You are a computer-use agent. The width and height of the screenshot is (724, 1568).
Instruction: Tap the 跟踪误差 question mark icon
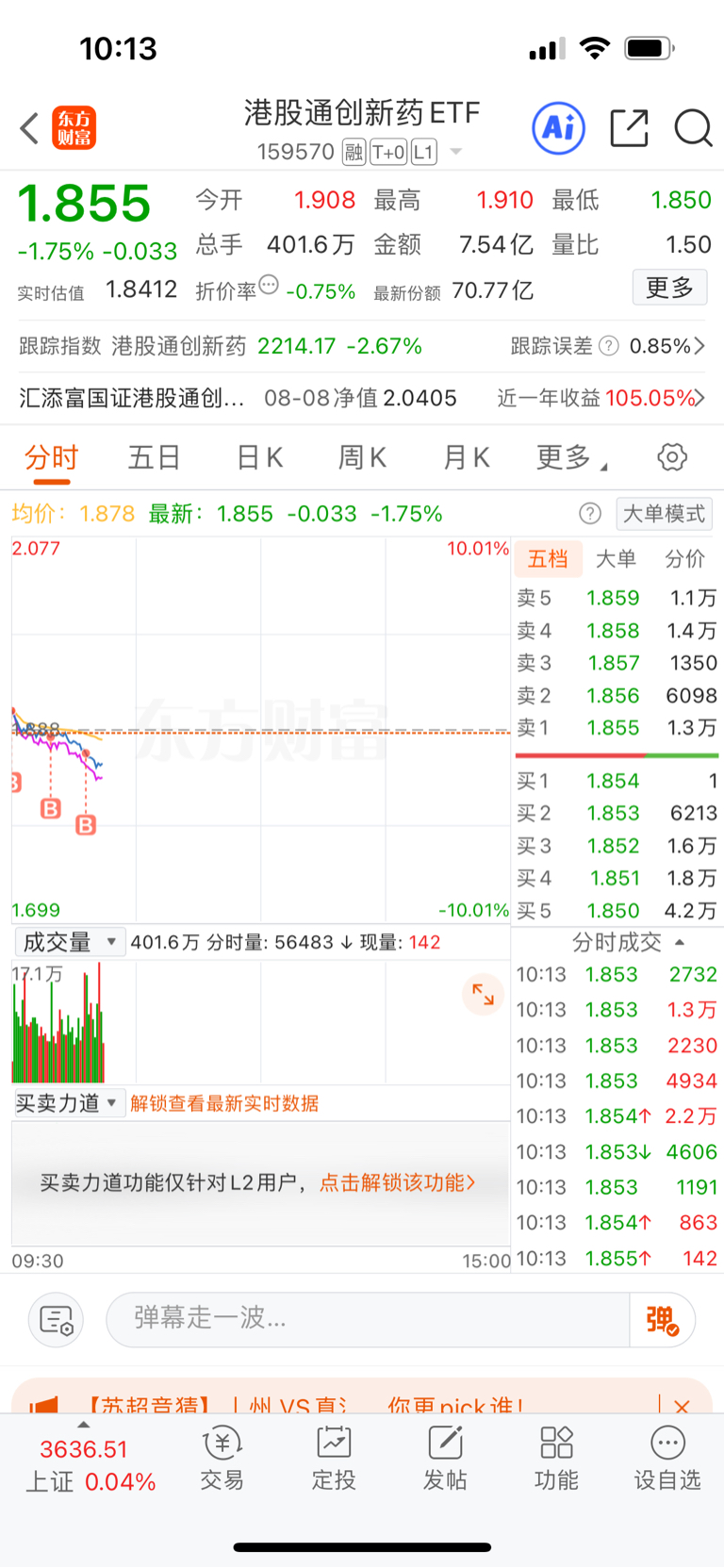pos(609,346)
